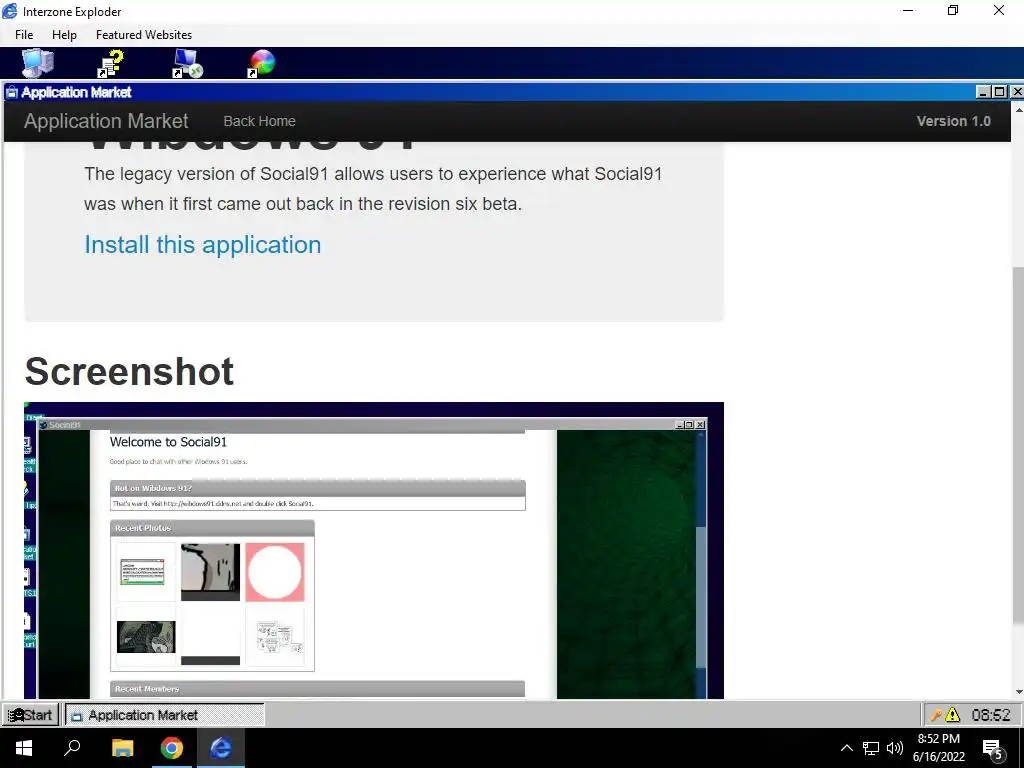
Task: Minimize the inner Application Market window
Action: coord(983,92)
